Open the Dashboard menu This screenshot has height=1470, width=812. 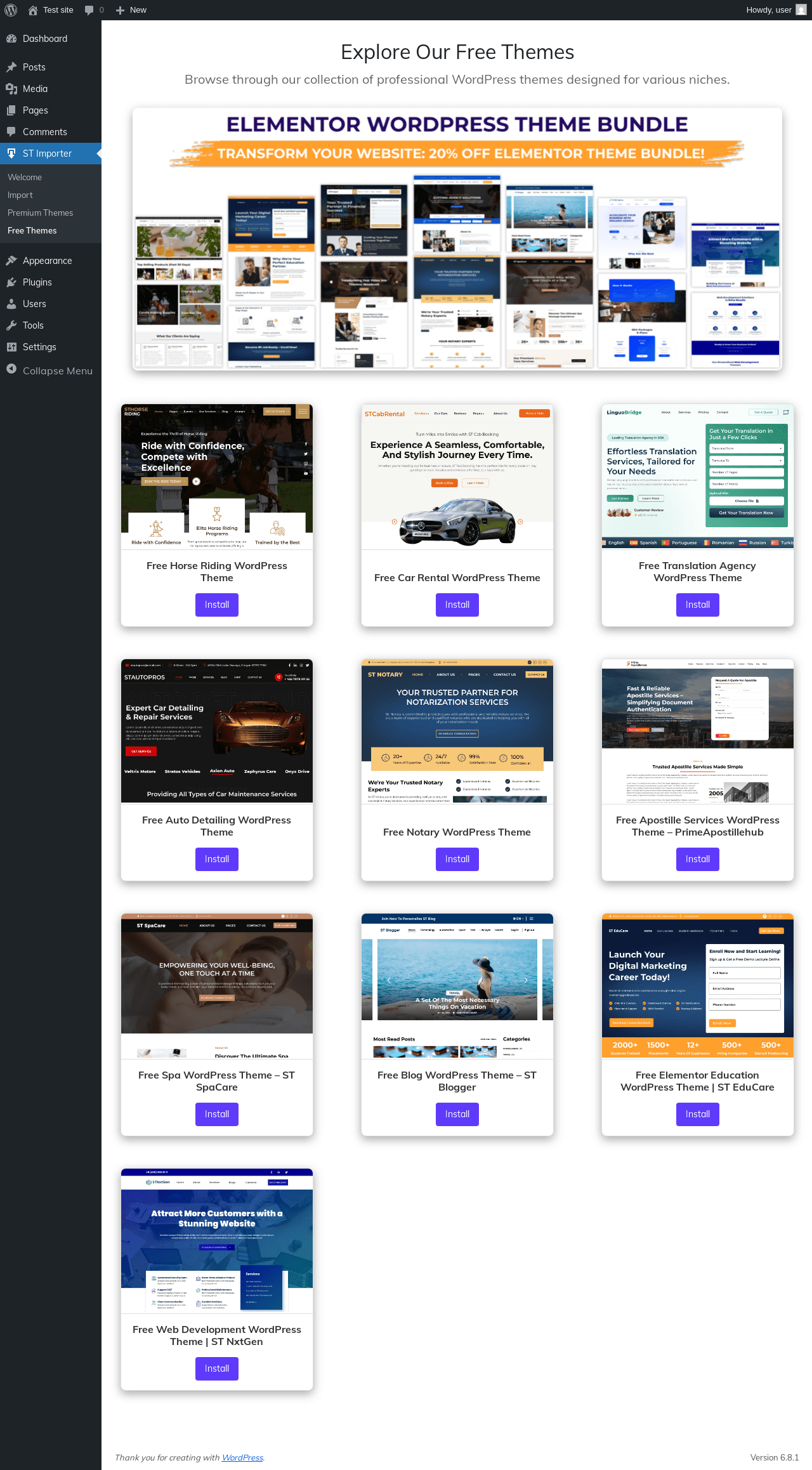[51, 39]
